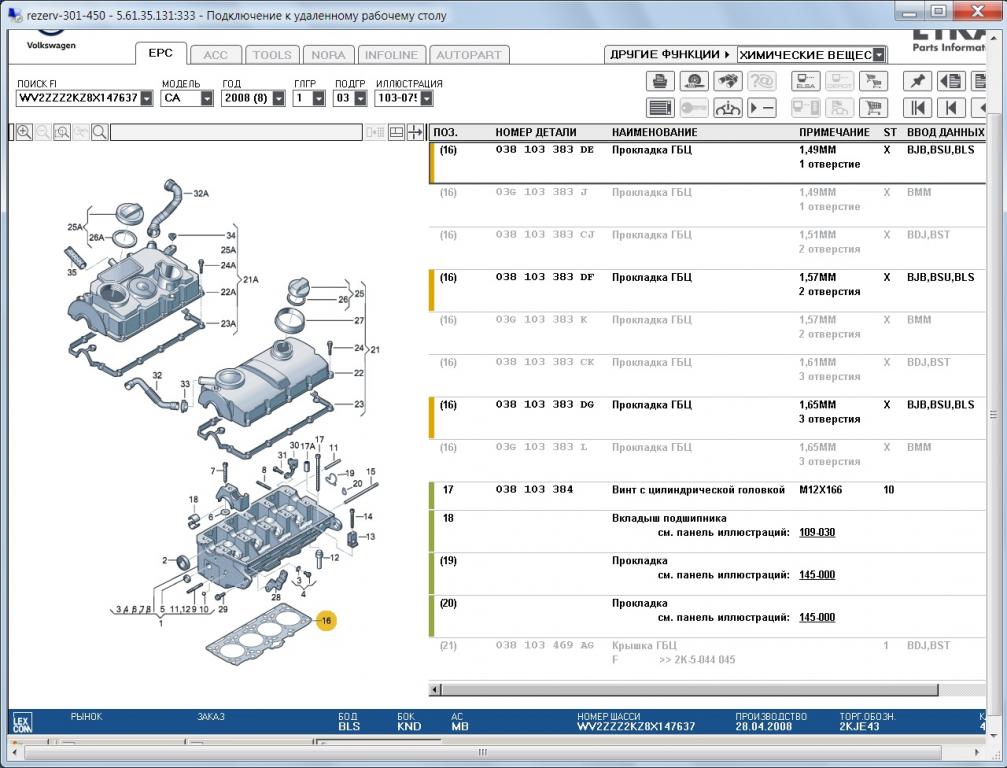The image size is (1007, 768).
Task: Open the МОДЕЛЬ dropdown showing CA
Action: coord(207,98)
